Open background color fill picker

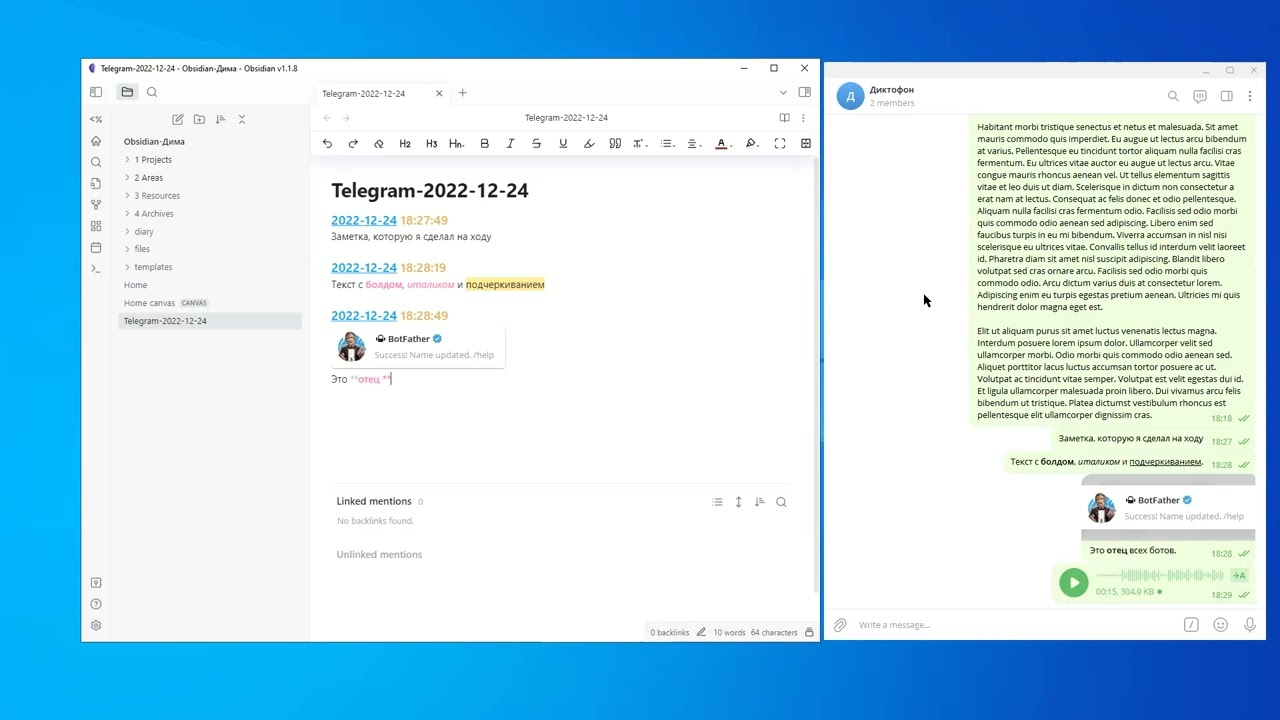pyautogui.click(x=752, y=144)
